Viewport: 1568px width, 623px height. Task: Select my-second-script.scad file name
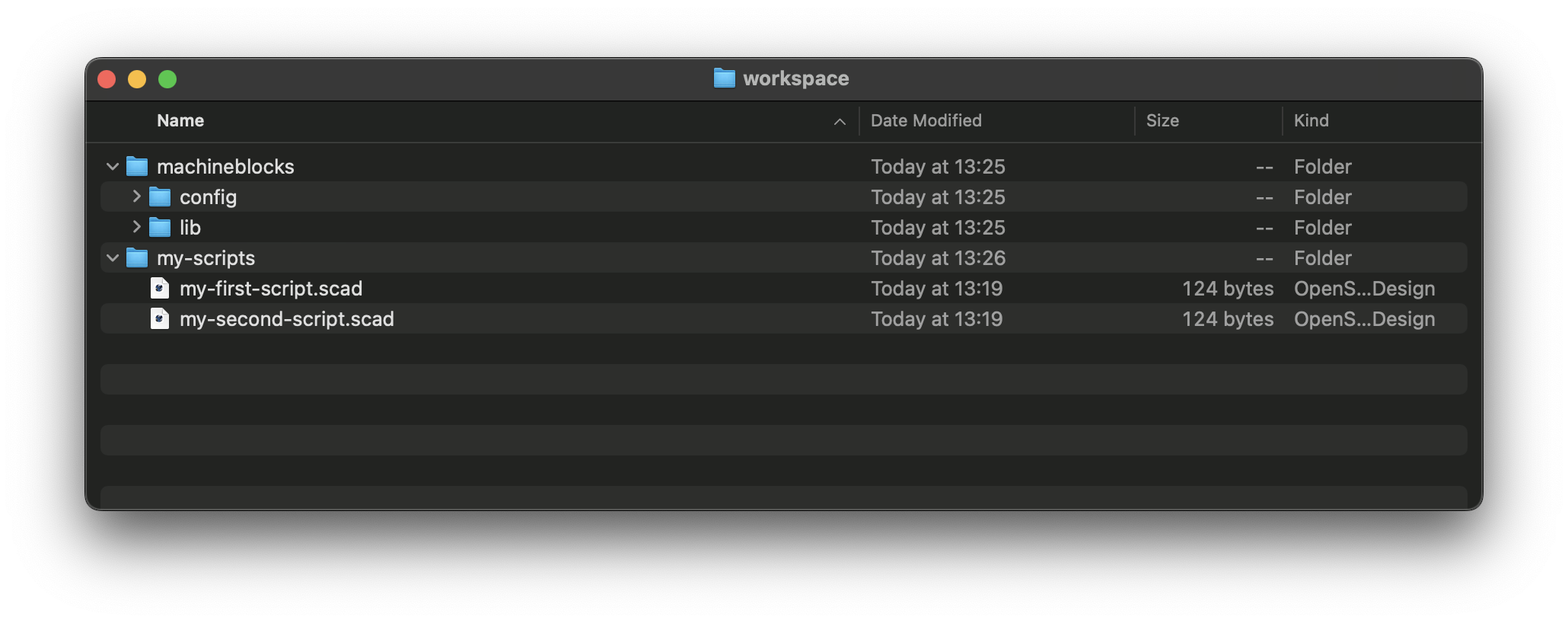click(287, 319)
